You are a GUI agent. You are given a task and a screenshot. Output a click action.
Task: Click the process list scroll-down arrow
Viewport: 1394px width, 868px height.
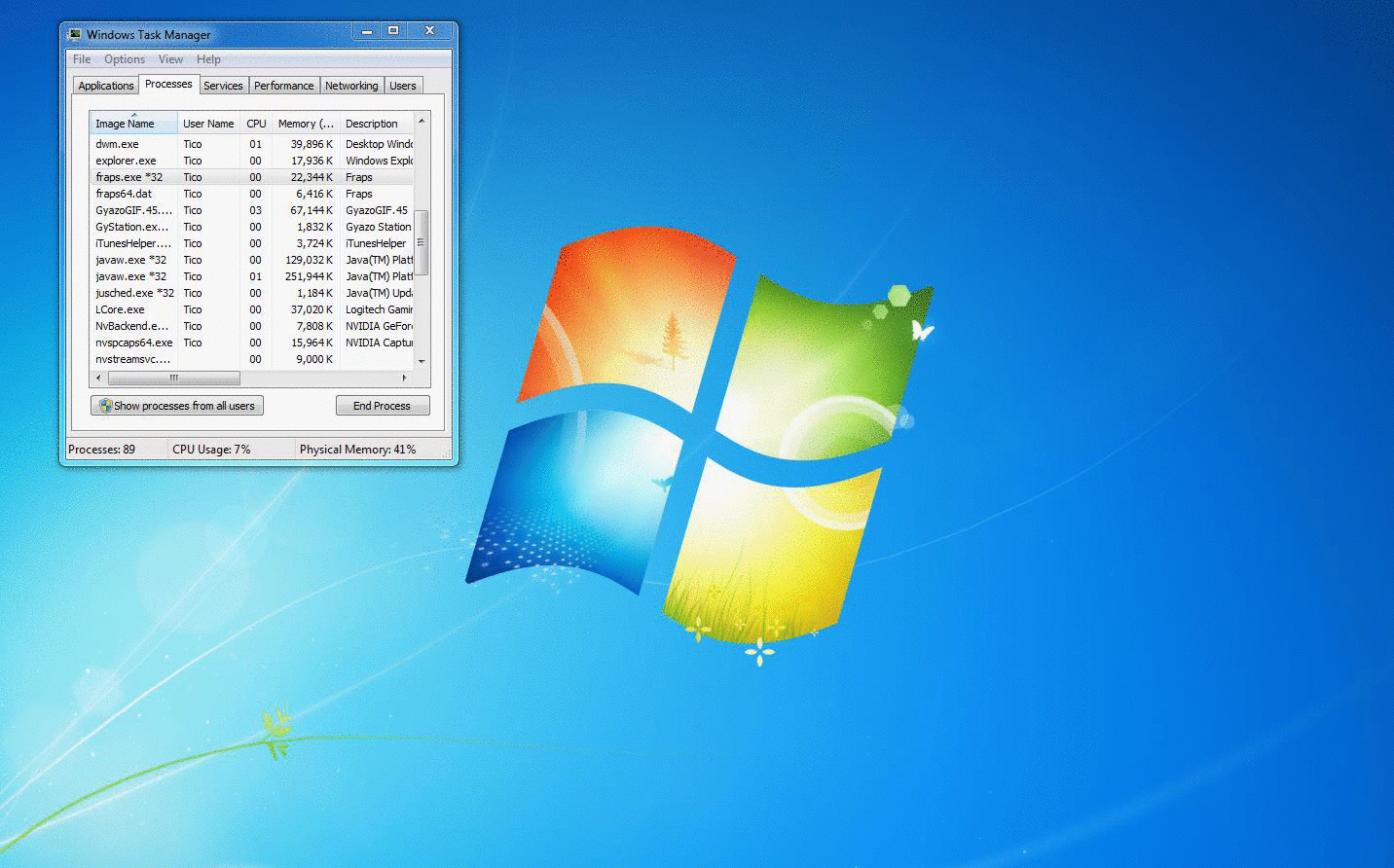coord(422,361)
